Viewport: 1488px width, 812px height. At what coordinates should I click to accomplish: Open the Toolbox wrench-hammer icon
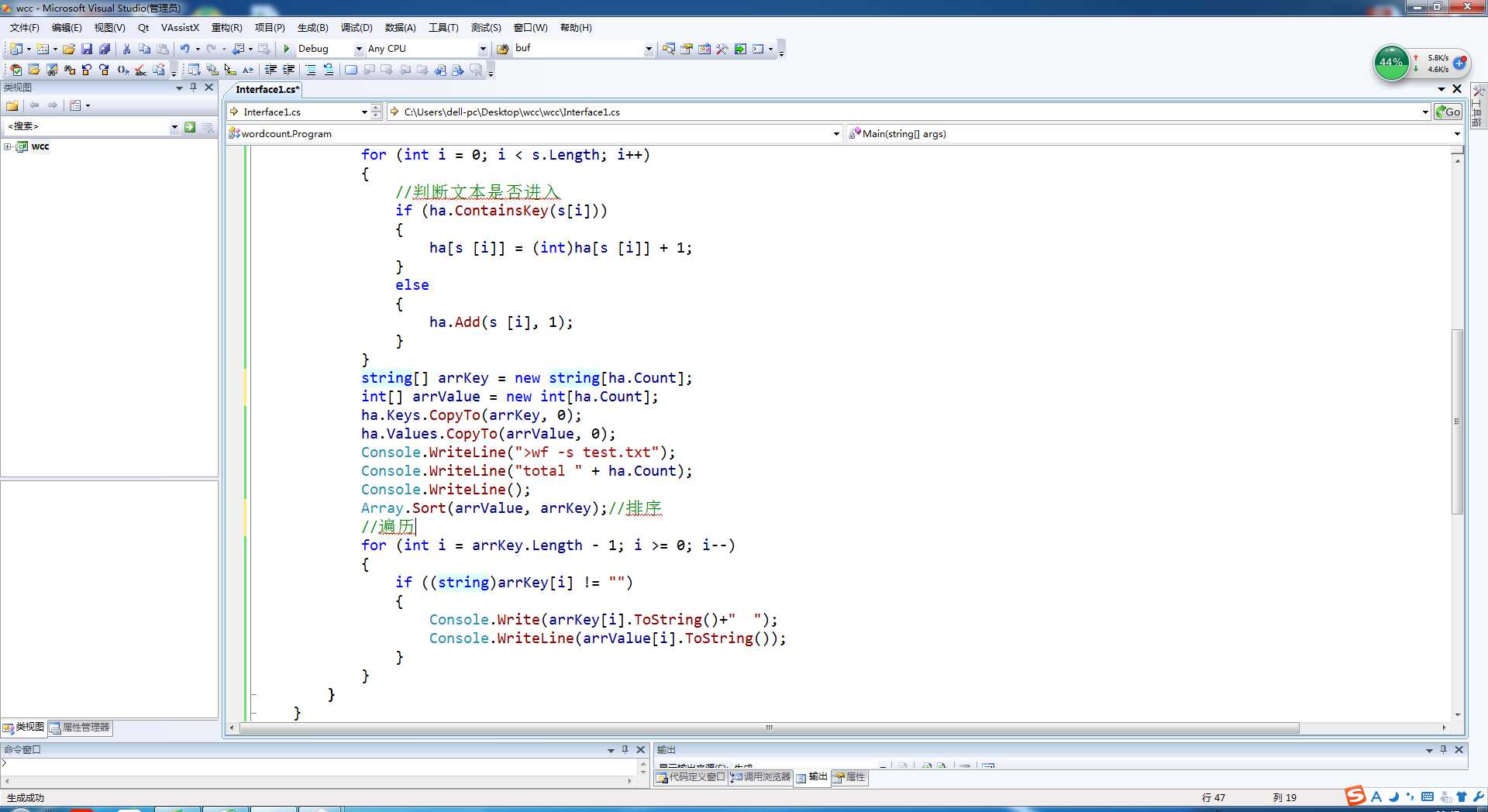pos(722,49)
